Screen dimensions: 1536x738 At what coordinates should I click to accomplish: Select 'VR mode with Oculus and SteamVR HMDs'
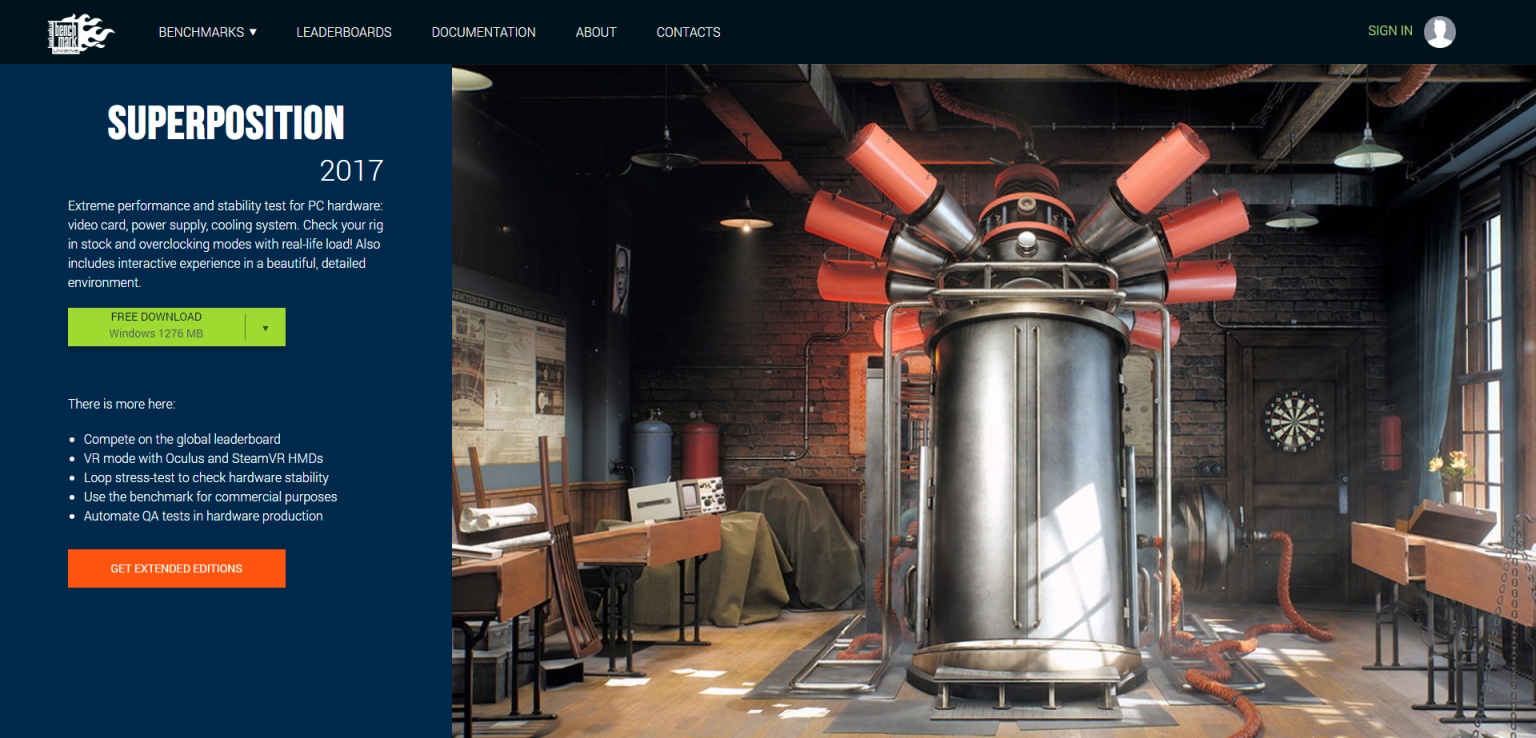[x=204, y=458]
